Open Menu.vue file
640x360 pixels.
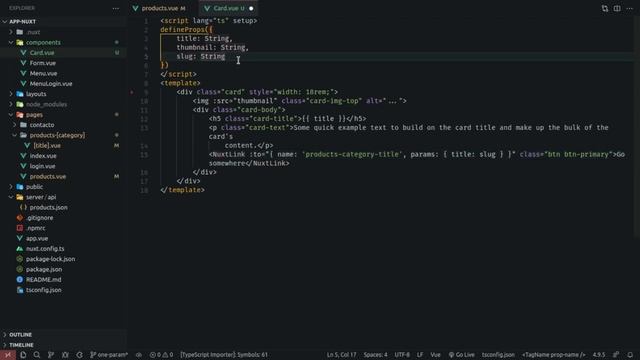pos(63,73)
